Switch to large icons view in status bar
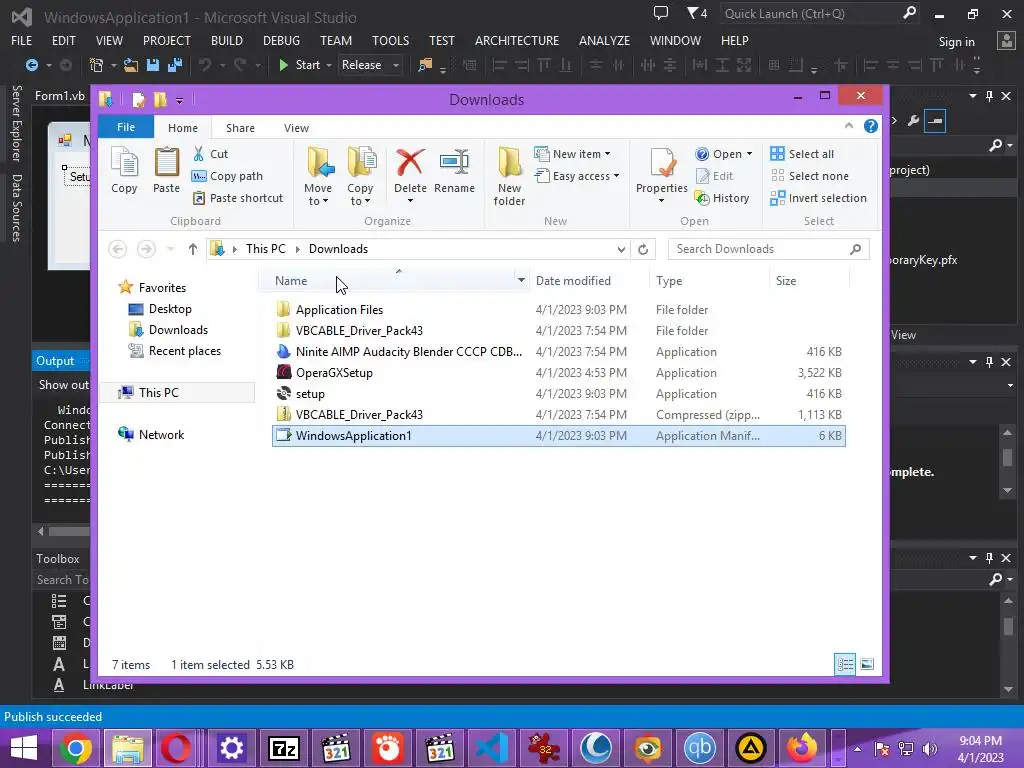This screenshot has width=1024, height=768. [867, 665]
